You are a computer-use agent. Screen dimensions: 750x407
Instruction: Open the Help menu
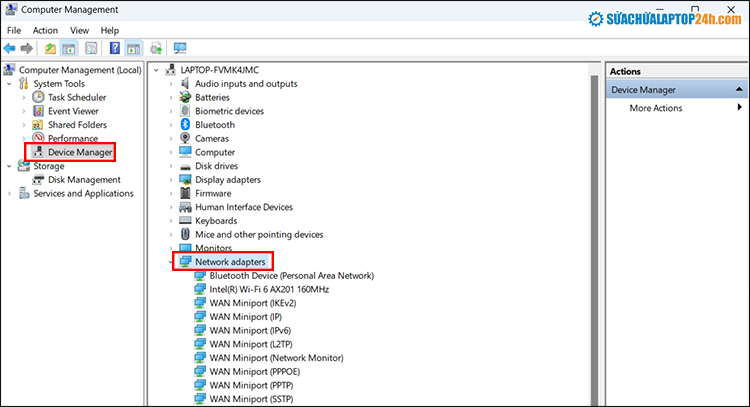(110, 30)
